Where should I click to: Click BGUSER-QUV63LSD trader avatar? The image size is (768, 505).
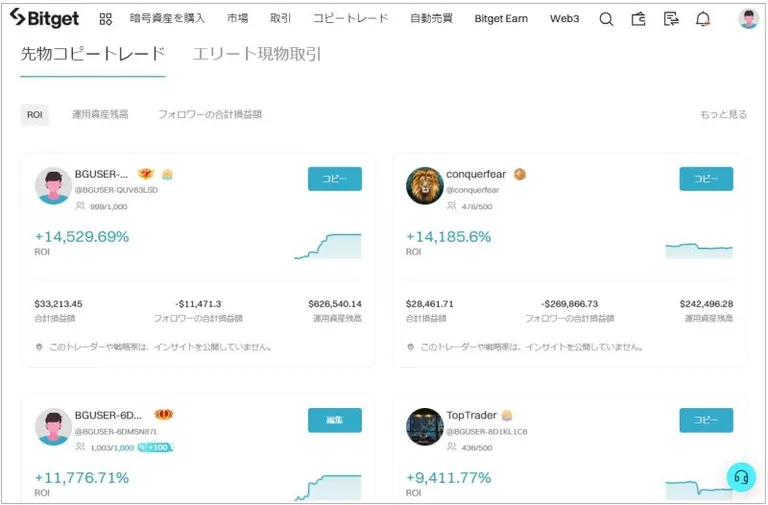[x=53, y=186]
